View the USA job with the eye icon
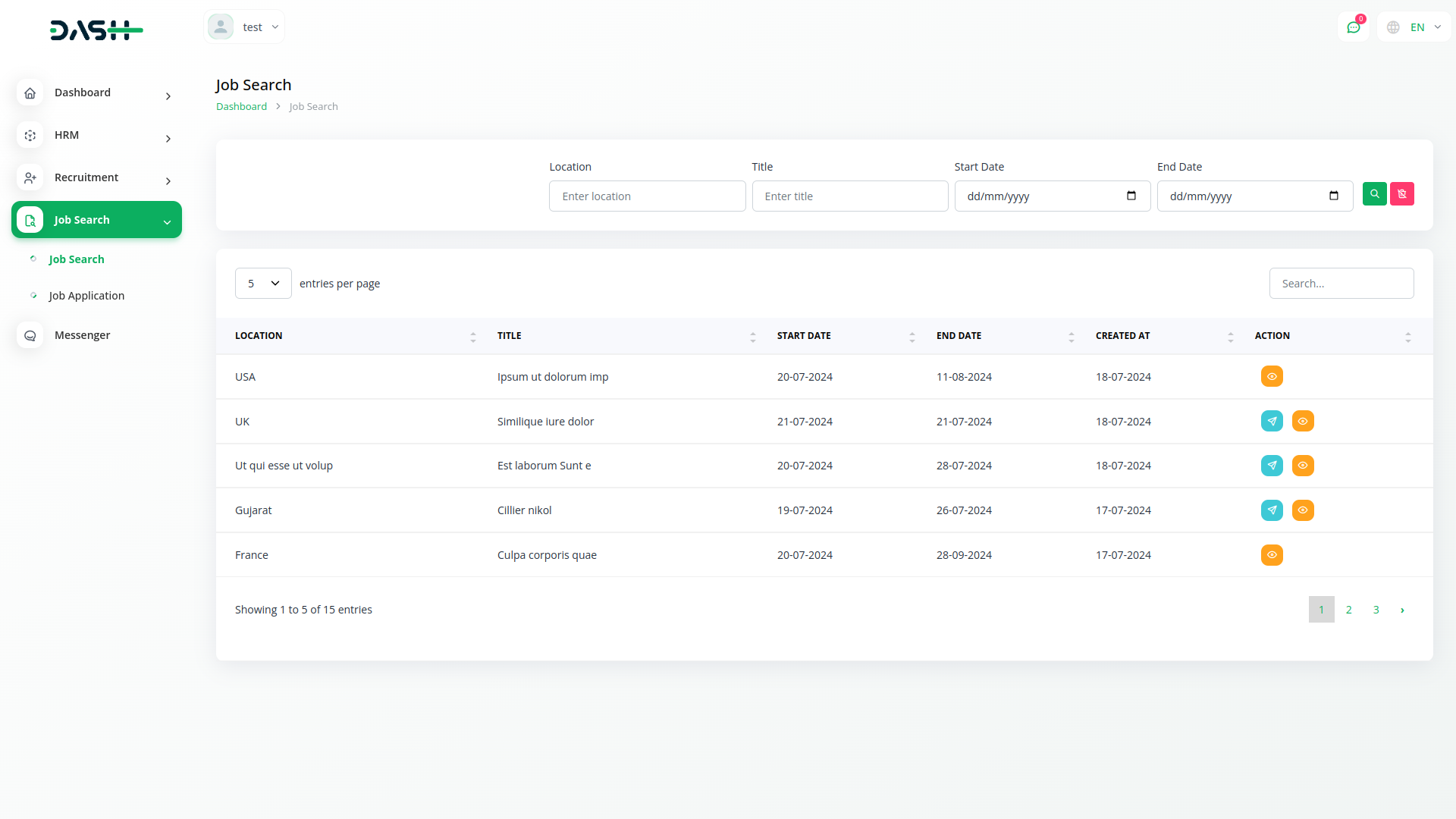Image resolution: width=1456 pixels, height=819 pixels. 1272,377
